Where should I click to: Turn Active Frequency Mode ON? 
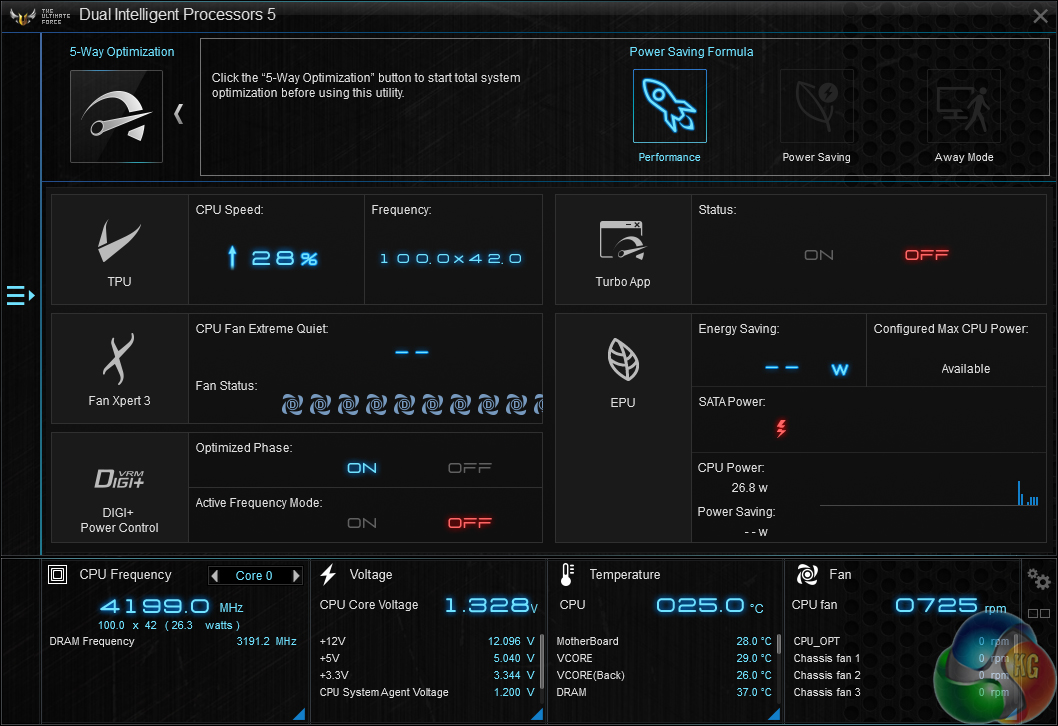pyautogui.click(x=362, y=523)
